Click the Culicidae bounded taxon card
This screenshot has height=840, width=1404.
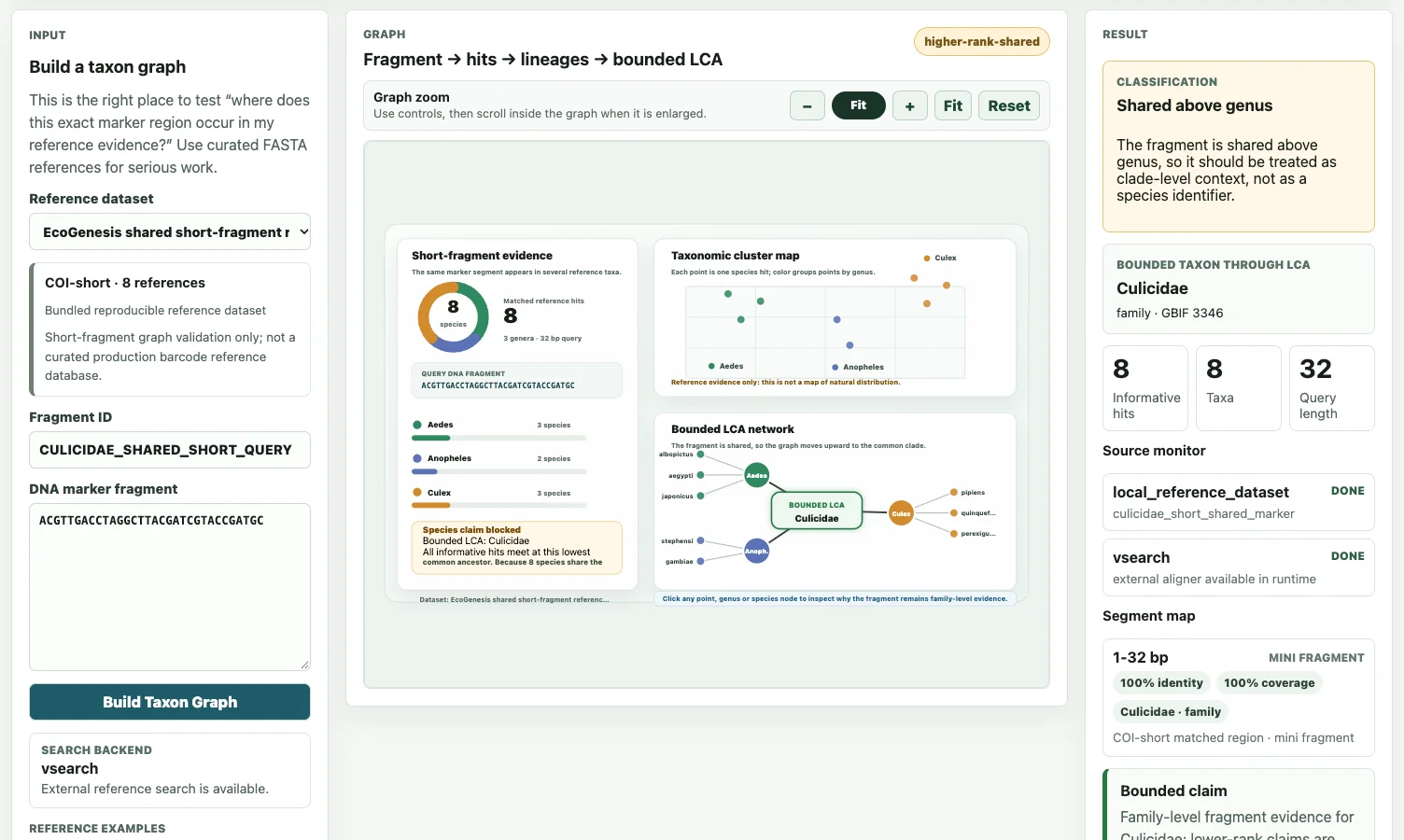tap(1239, 289)
